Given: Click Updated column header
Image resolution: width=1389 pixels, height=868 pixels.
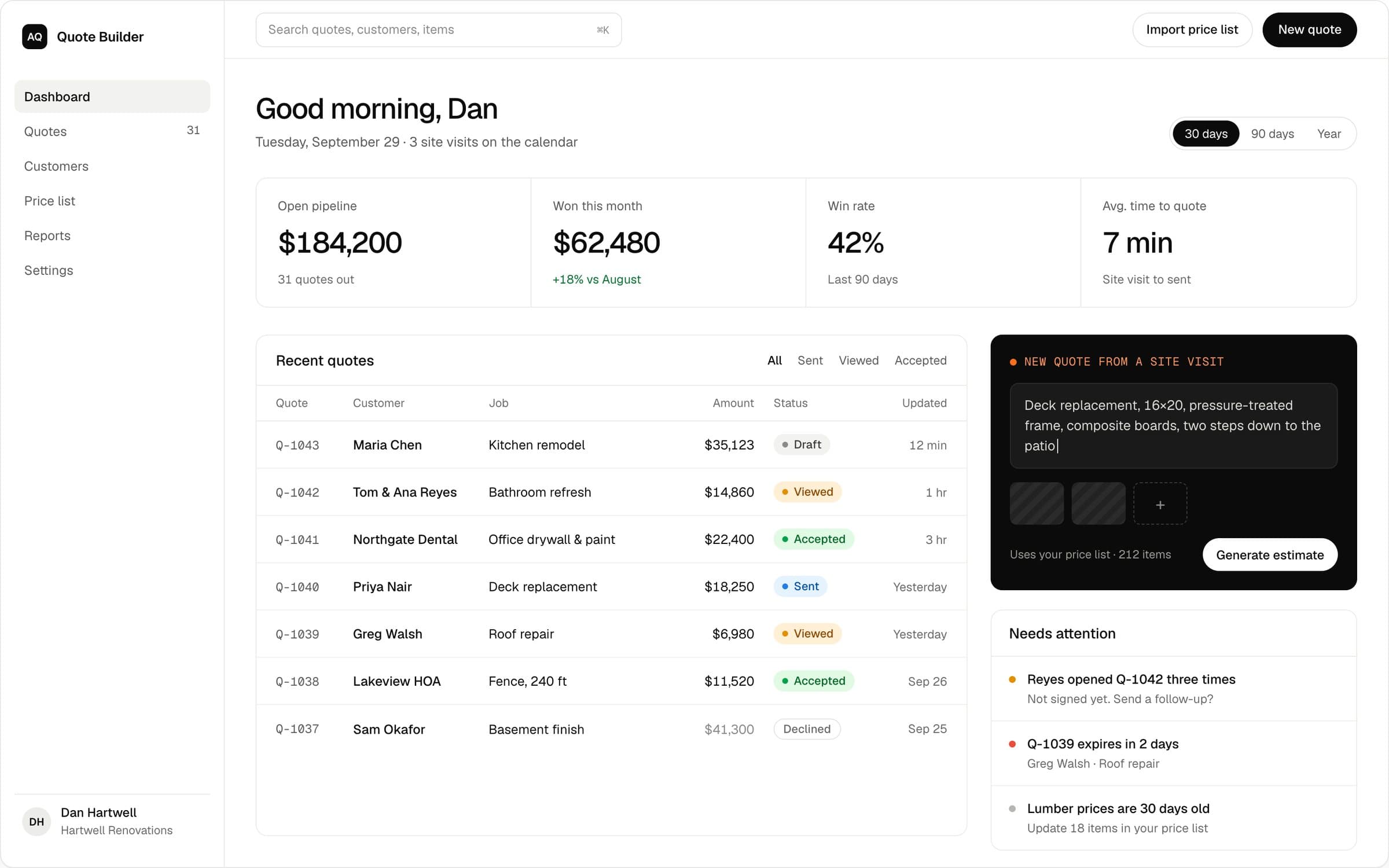Looking at the screenshot, I should (x=924, y=403).
